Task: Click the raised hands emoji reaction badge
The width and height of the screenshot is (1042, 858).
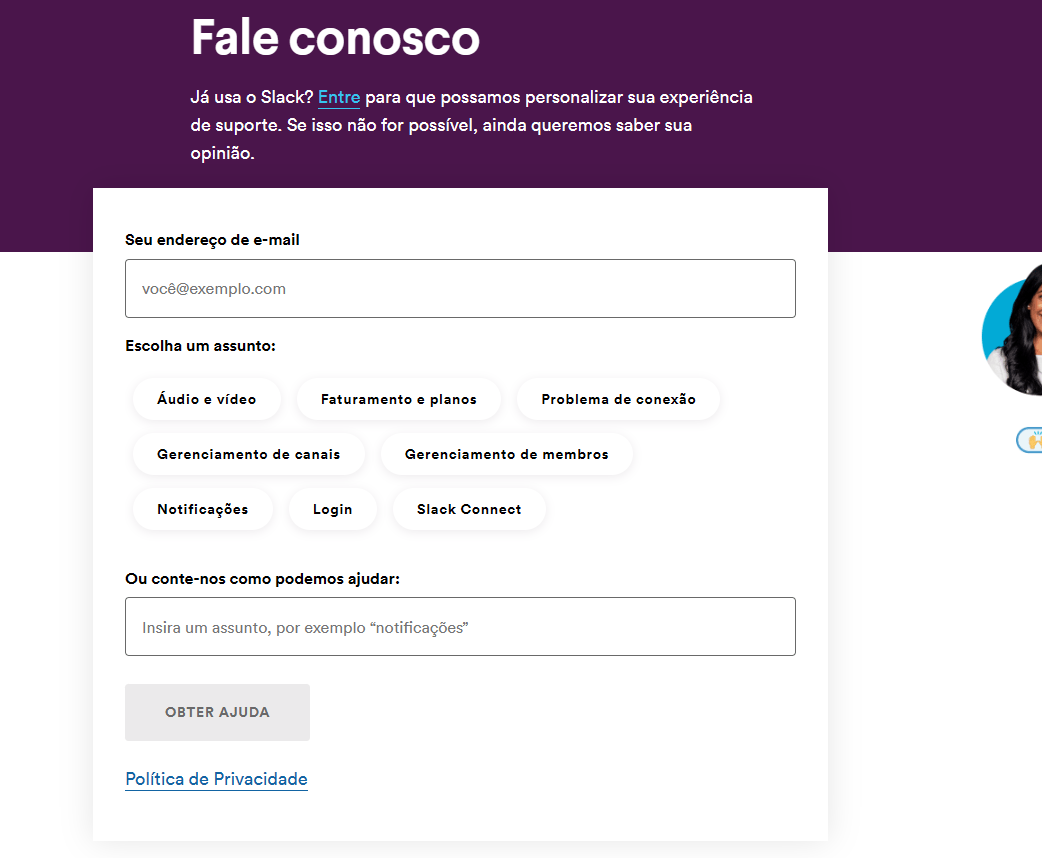Action: coord(1031,440)
